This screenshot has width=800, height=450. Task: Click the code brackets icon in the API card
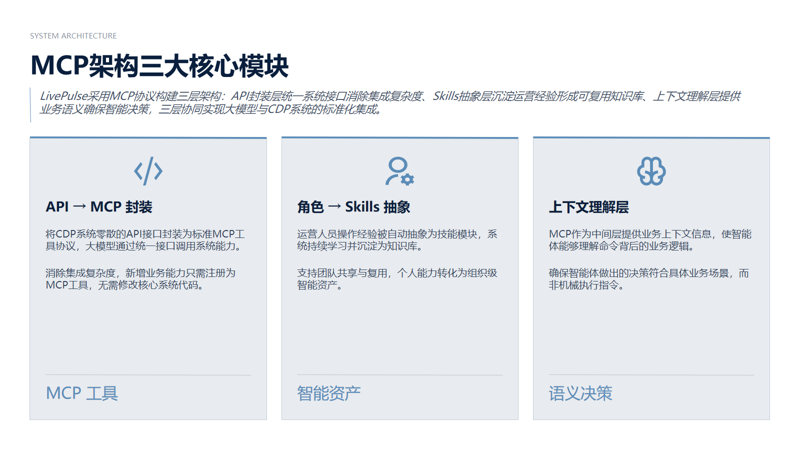(148, 171)
